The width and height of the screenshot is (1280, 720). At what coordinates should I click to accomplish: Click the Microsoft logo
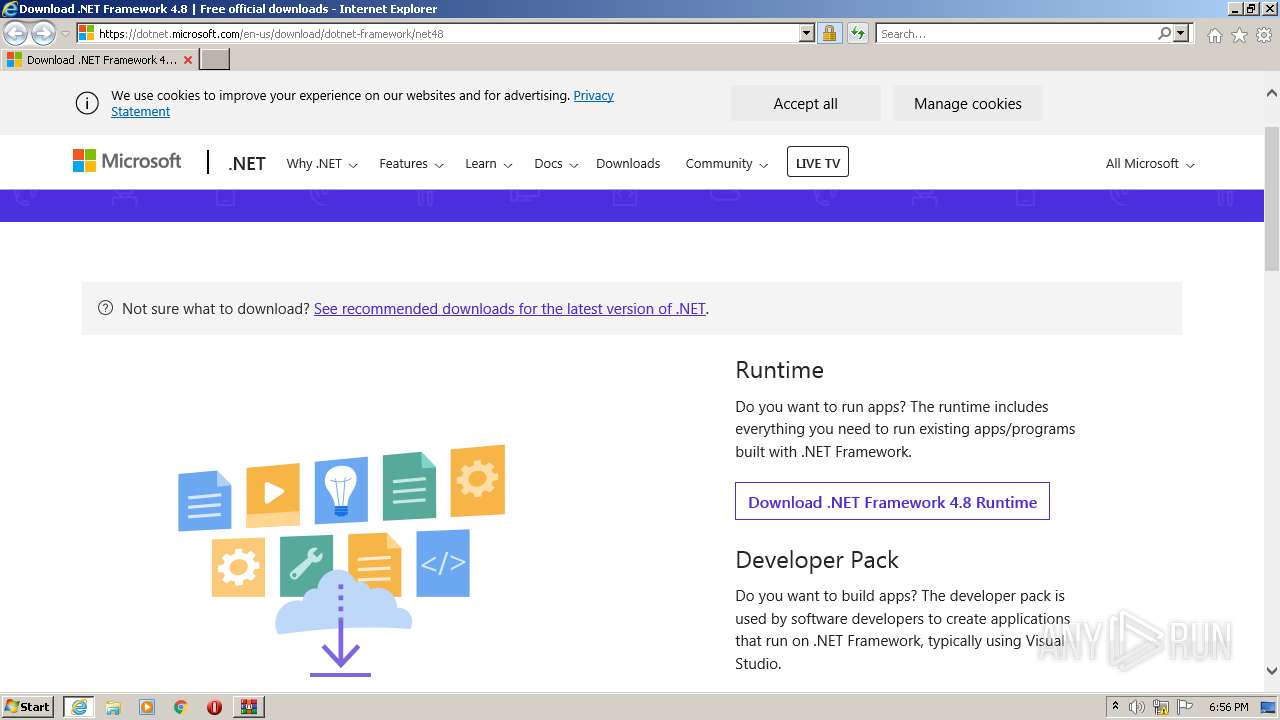pyautogui.click(x=127, y=161)
